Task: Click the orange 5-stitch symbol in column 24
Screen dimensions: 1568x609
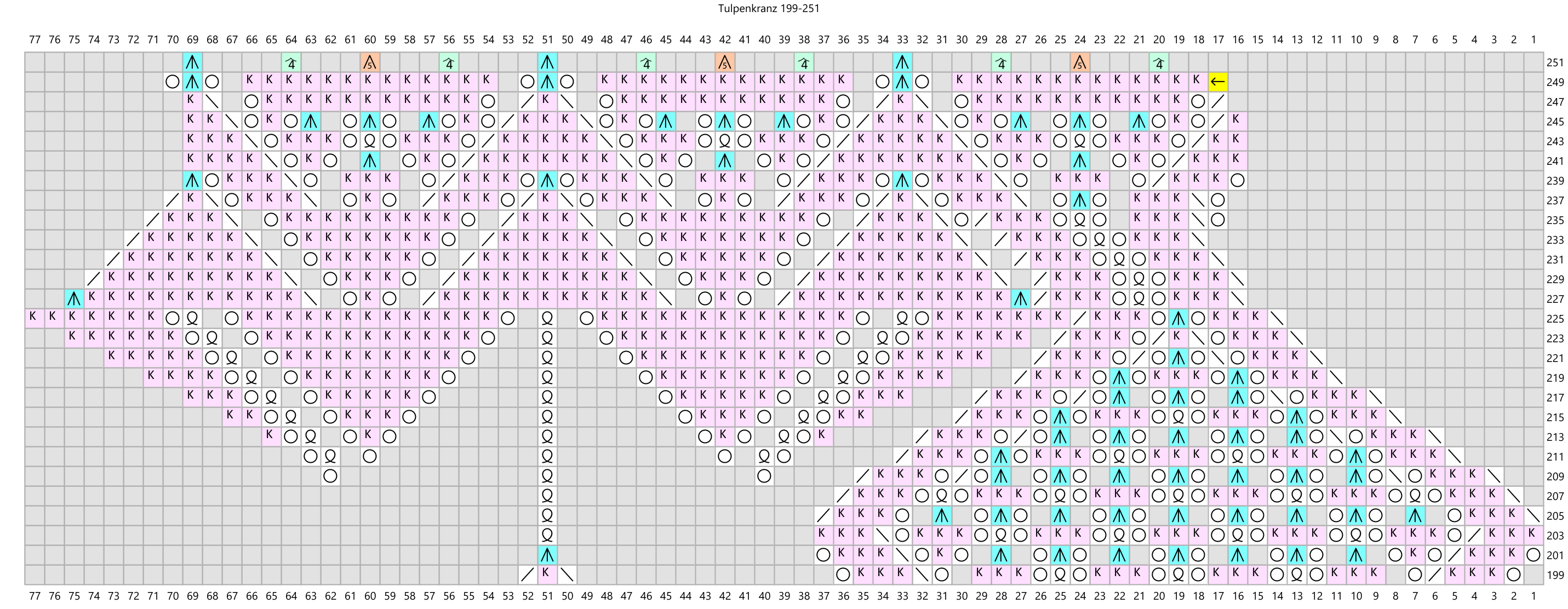Action: (1079, 62)
